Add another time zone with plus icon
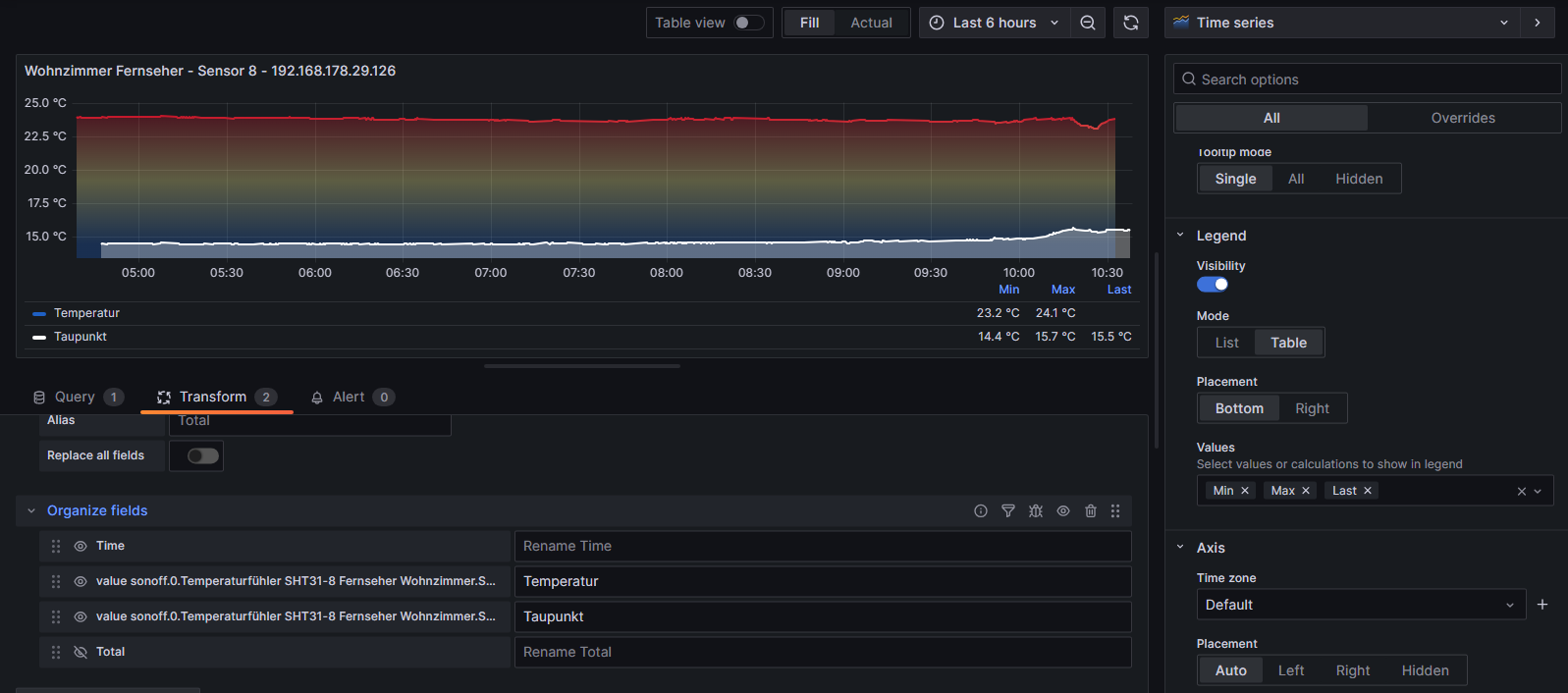 [1542, 605]
